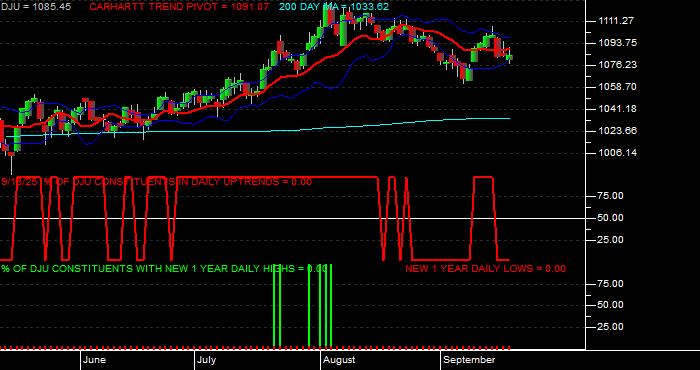Click the June marker on time axis
Image resolution: width=700 pixels, height=370 pixels.
click(94, 360)
